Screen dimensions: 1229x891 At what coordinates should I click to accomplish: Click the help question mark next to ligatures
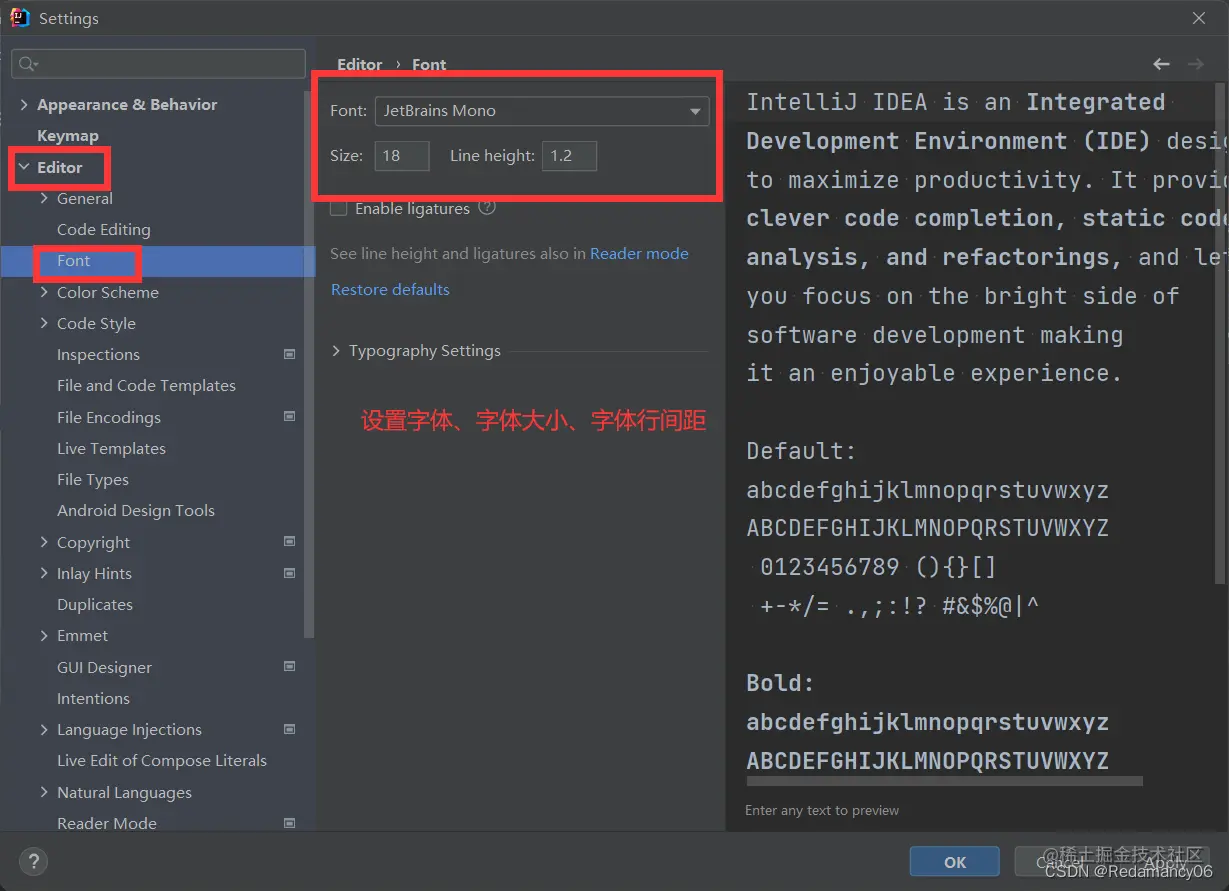[x=487, y=208]
